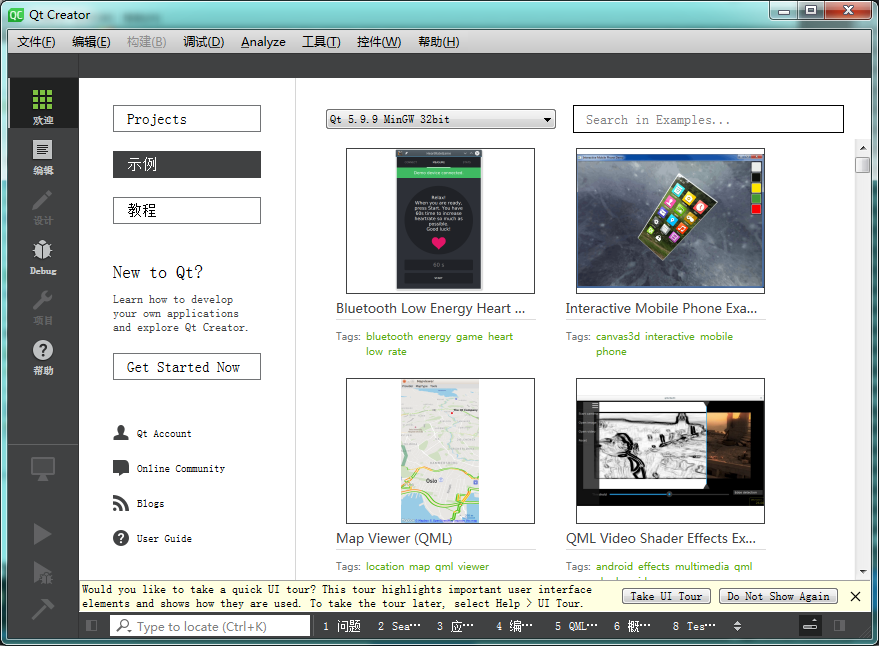Open output pane 1 问题
Screen dimensions: 879x646
341,626
